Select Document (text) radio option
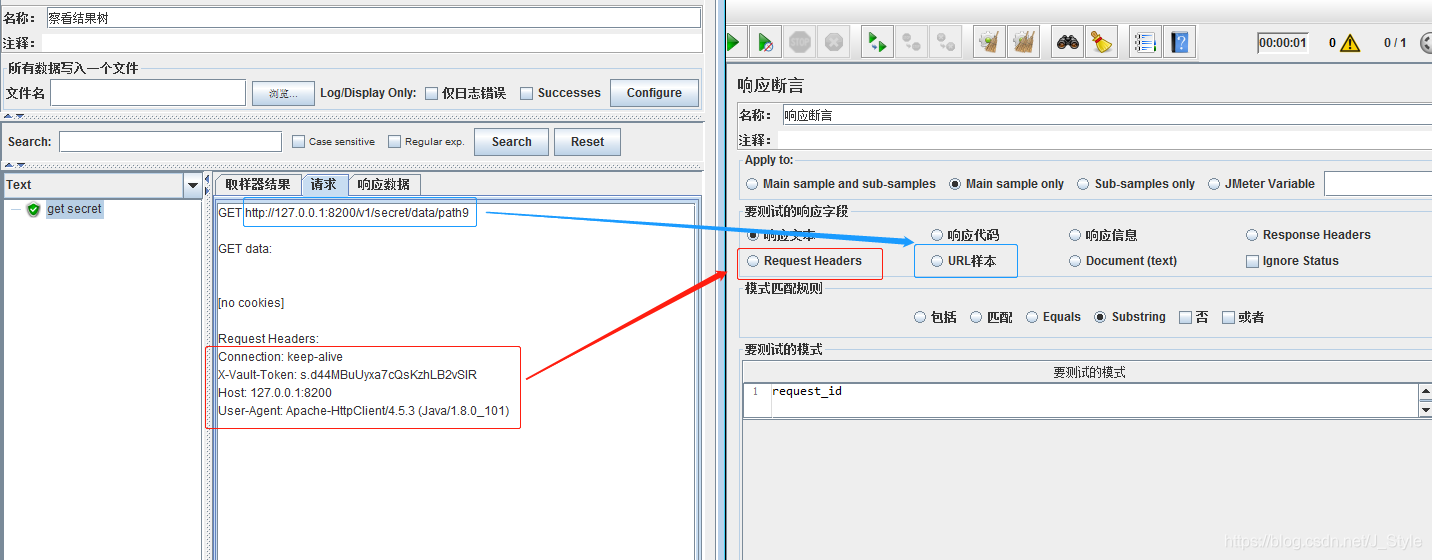The width and height of the screenshot is (1432, 560). (x=1076, y=261)
